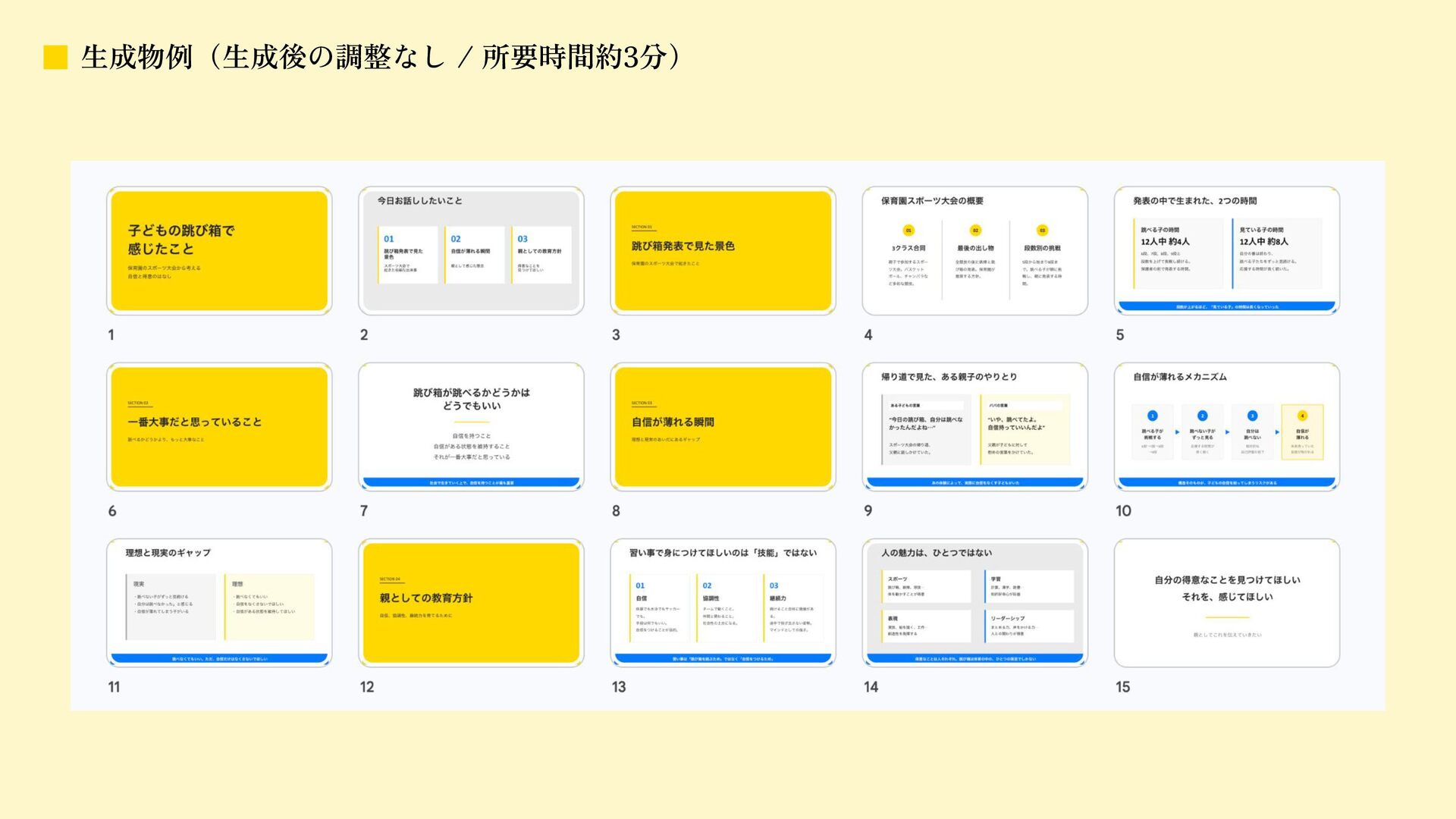Click the 01 yellow circle on slide 4
The image size is (1456, 819).
(908, 231)
